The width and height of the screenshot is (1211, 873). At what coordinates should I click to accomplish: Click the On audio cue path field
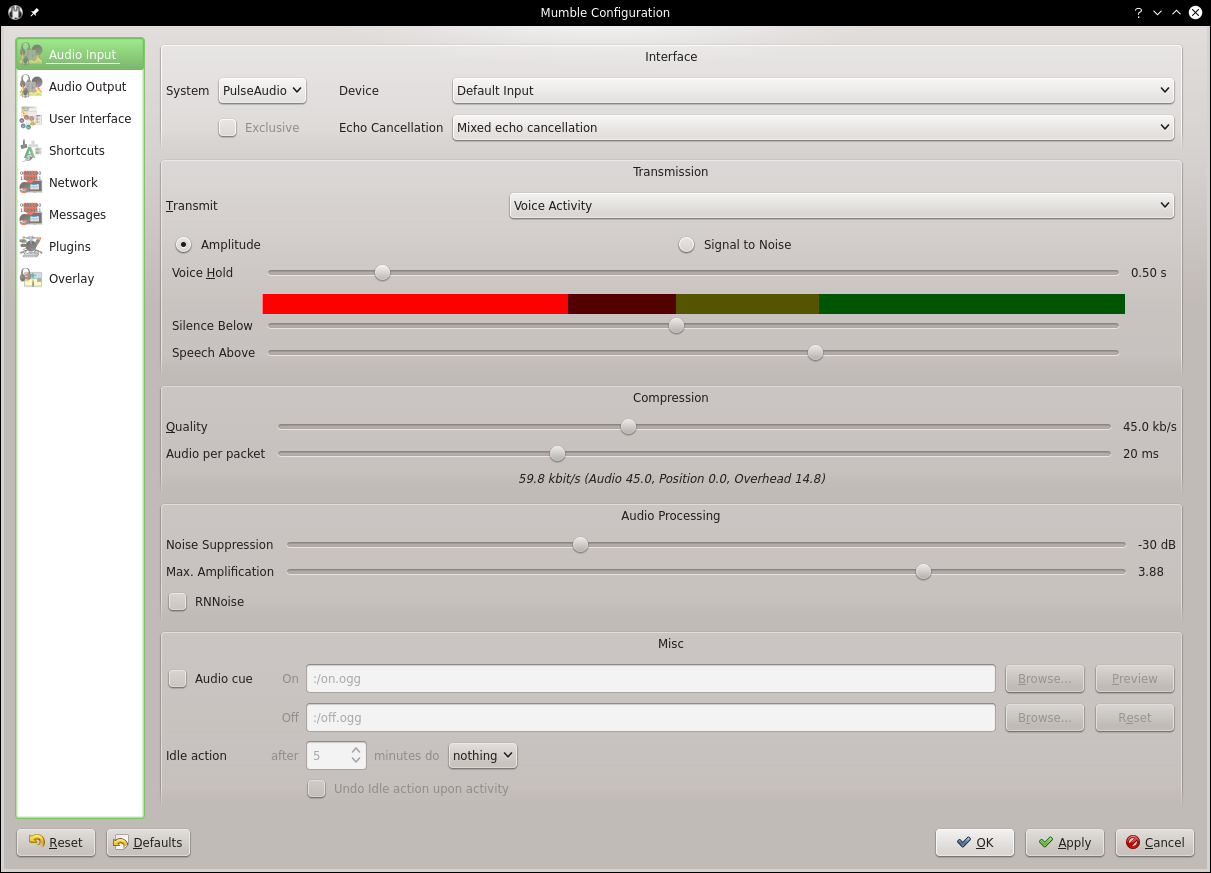pos(651,679)
